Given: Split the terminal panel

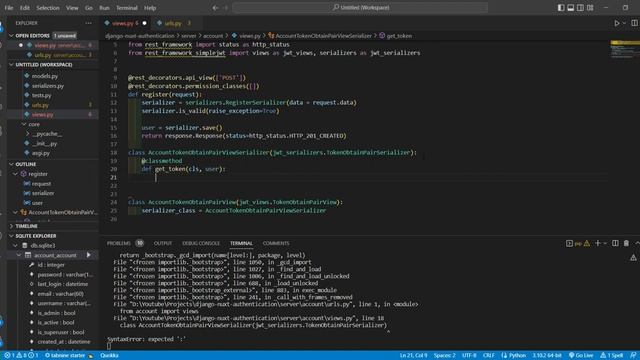Looking at the screenshot, I should point(615,243).
